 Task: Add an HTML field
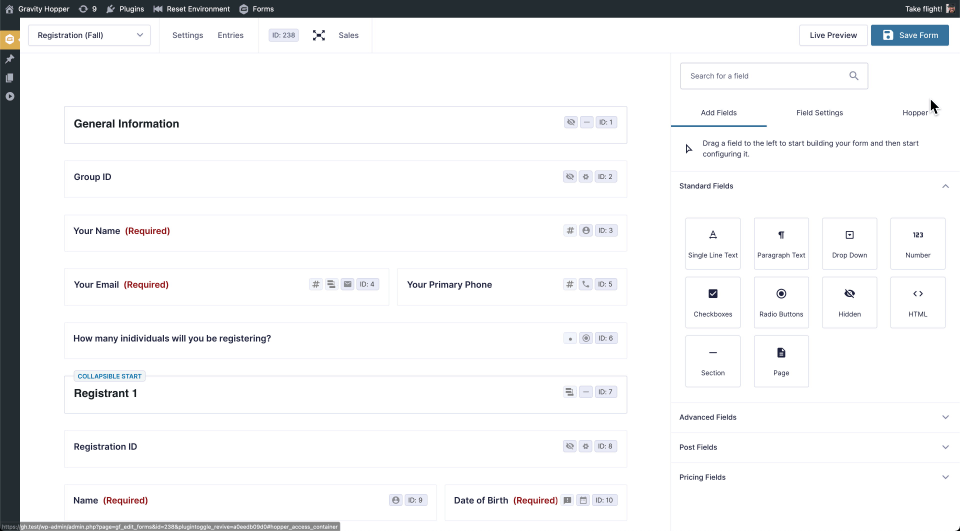[918, 303]
